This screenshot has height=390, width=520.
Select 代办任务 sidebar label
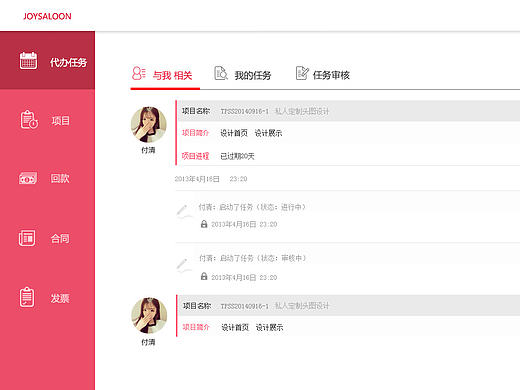tap(68, 62)
